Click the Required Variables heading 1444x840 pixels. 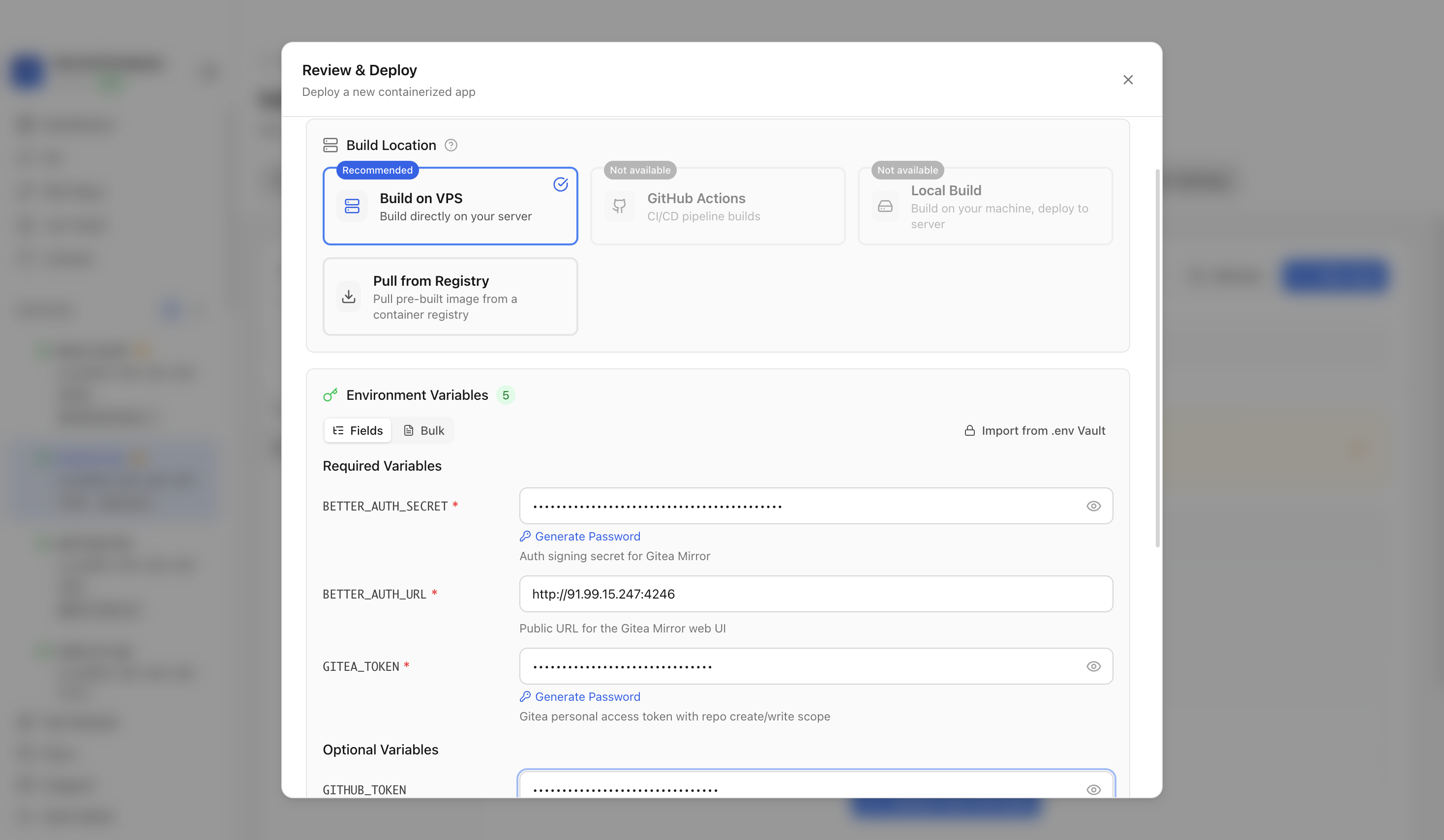pyautogui.click(x=382, y=466)
